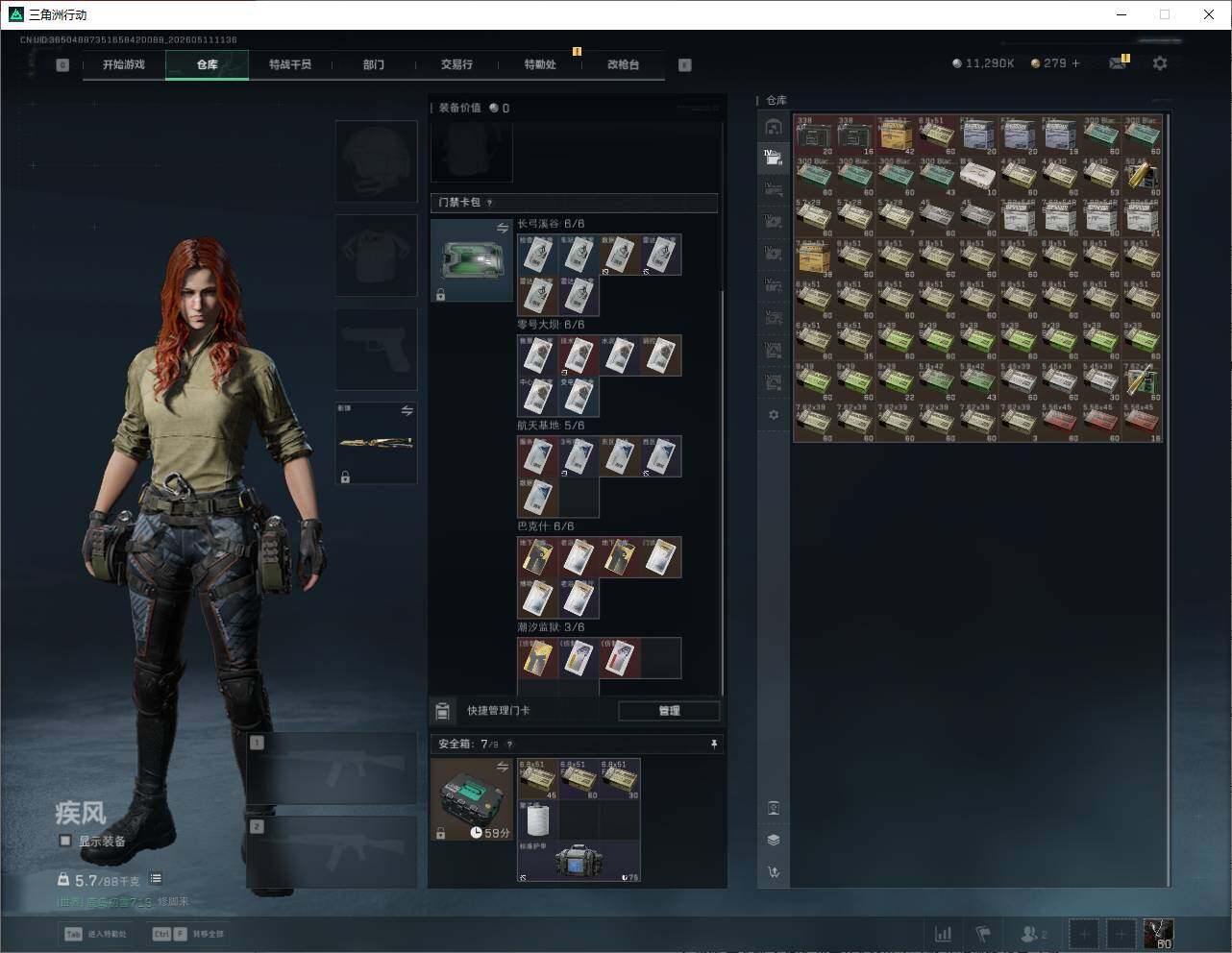Click the 长弓溪谷: 6/6 section label
Viewport: 1232px width, 953px height.
click(x=551, y=224)
